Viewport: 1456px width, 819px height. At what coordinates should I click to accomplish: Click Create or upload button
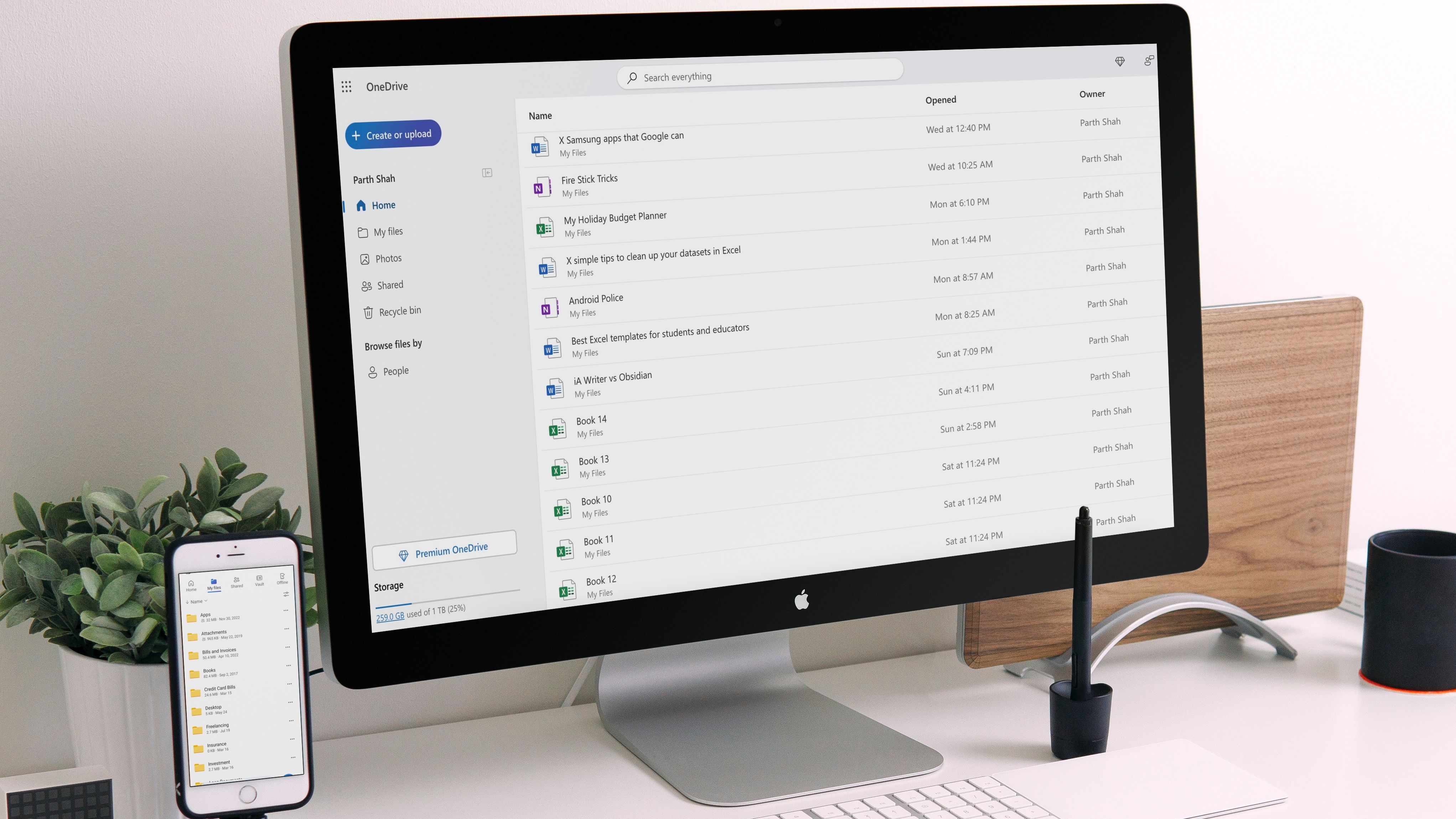pyautogui.click(x=394, y=134)
